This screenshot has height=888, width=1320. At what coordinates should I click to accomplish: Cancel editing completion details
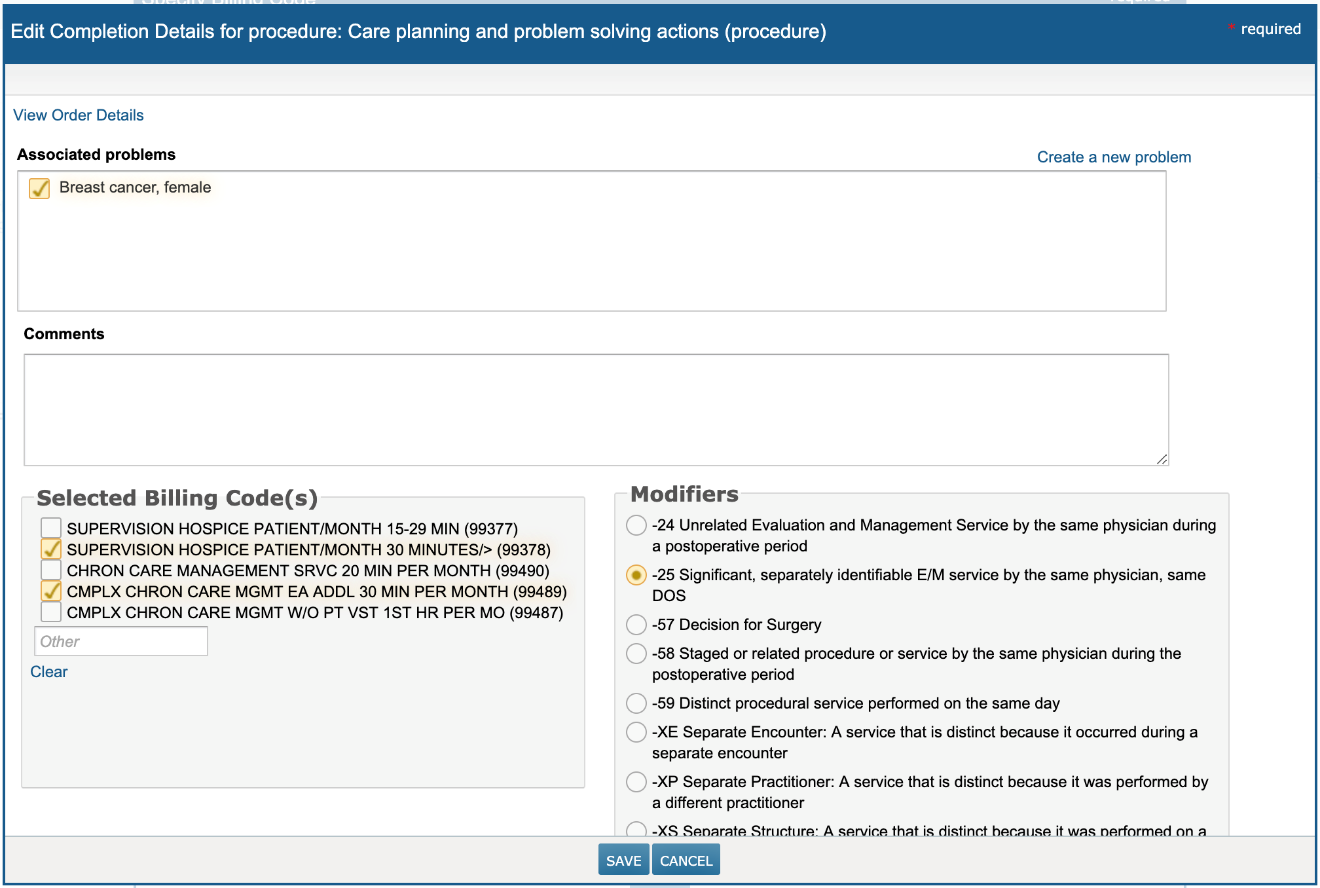point(686,861)
